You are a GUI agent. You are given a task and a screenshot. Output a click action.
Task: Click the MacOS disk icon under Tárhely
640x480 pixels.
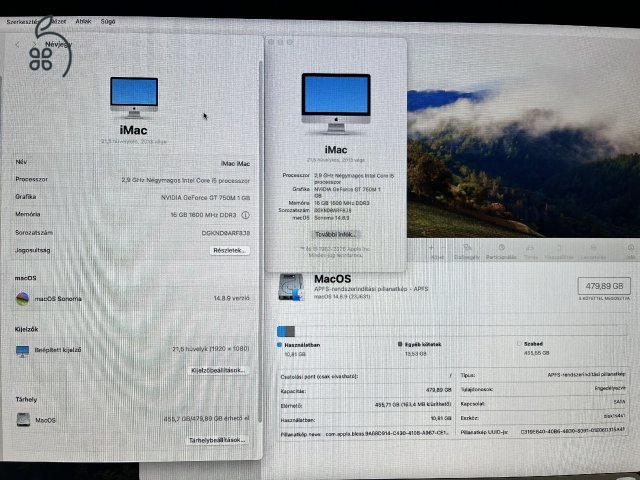point(23,420)
